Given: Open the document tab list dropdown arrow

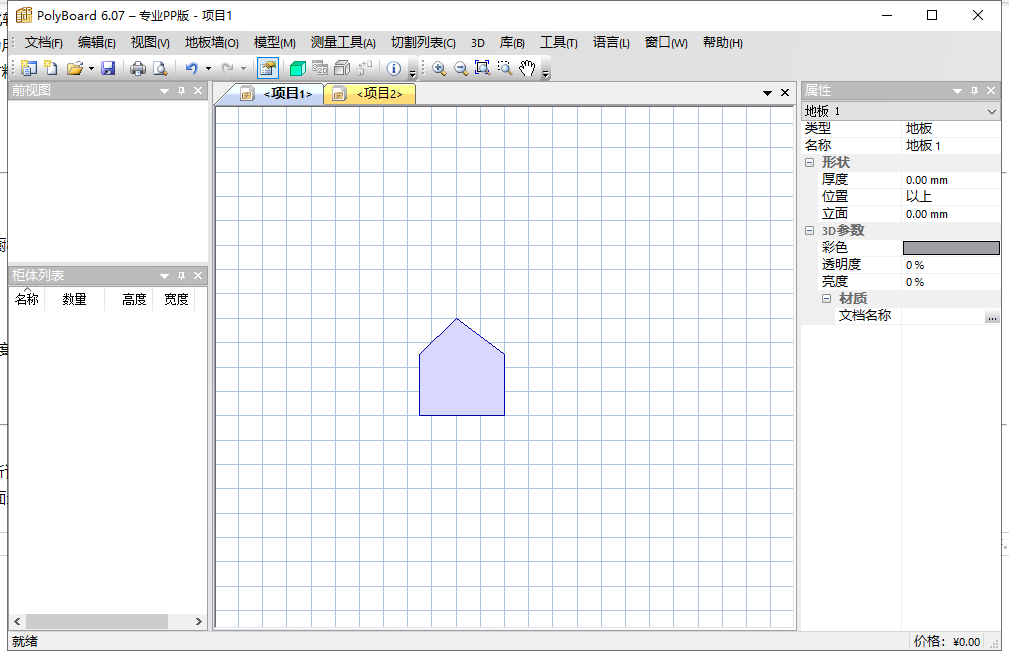Looking at the screenshot, I should click(767, 93).
